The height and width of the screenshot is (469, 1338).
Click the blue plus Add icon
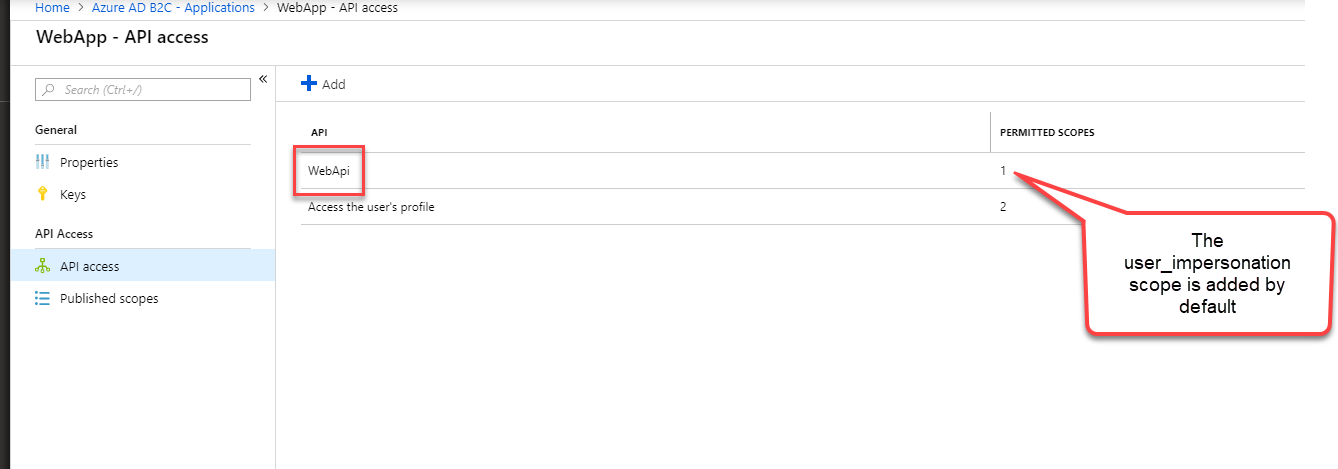tap(309, 84)
